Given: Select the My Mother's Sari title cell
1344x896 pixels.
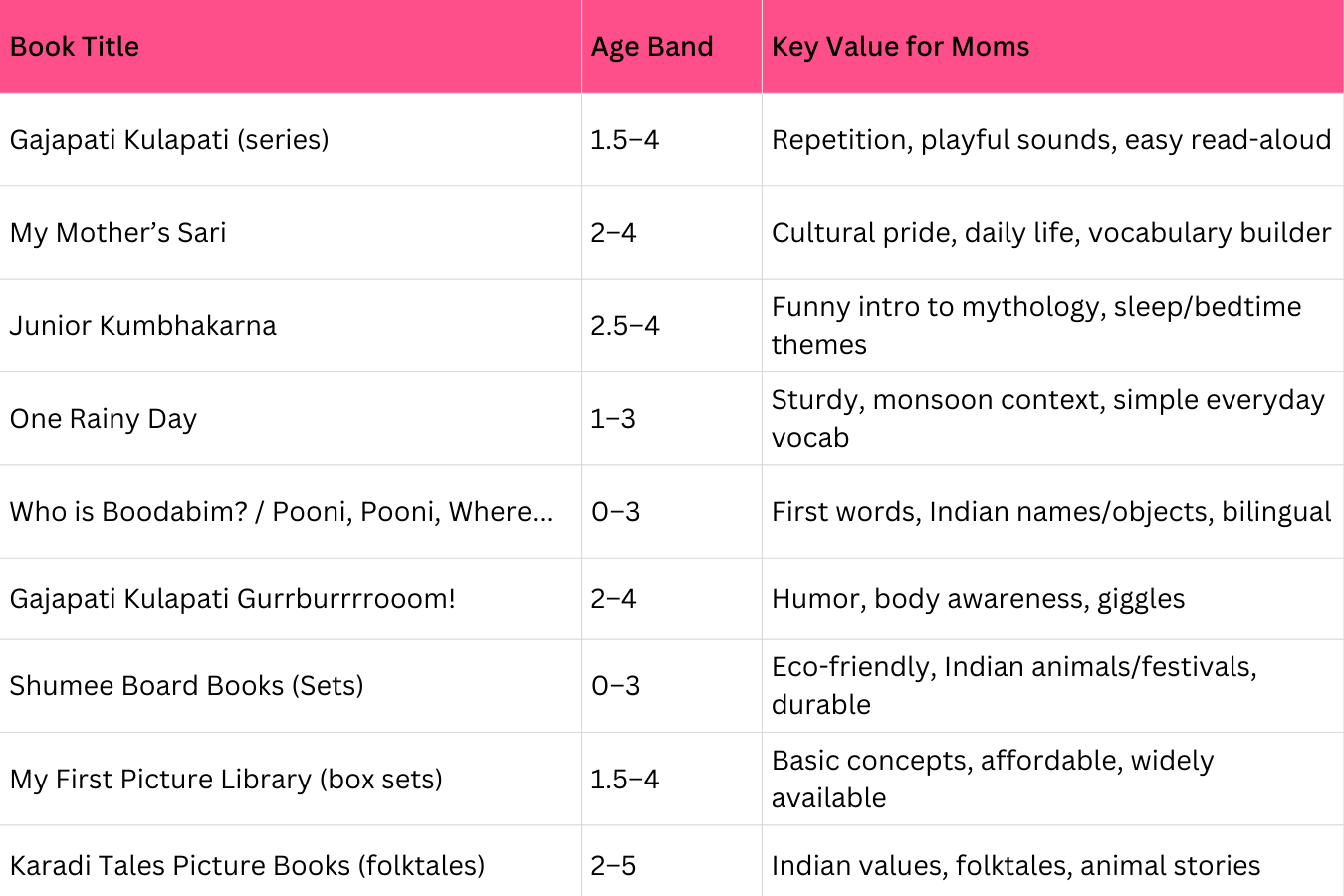Looking at the screenshot, I should (x=118, y=233).
